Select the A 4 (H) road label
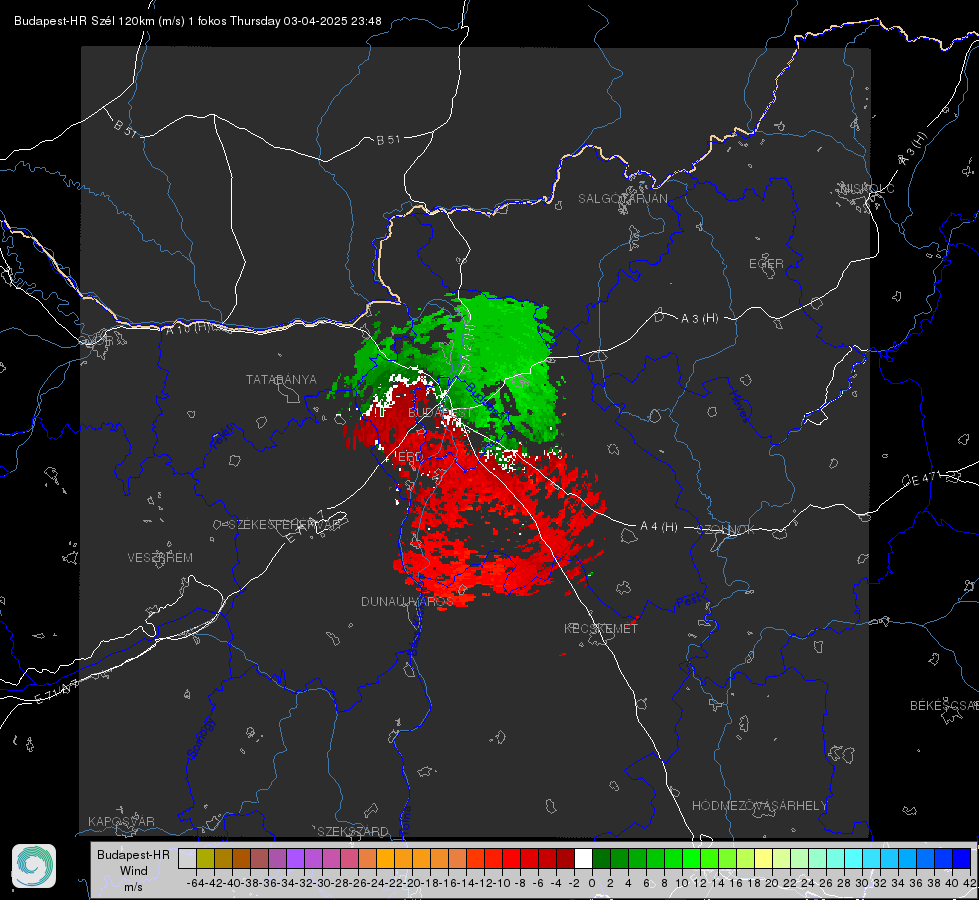 (659, 527)
